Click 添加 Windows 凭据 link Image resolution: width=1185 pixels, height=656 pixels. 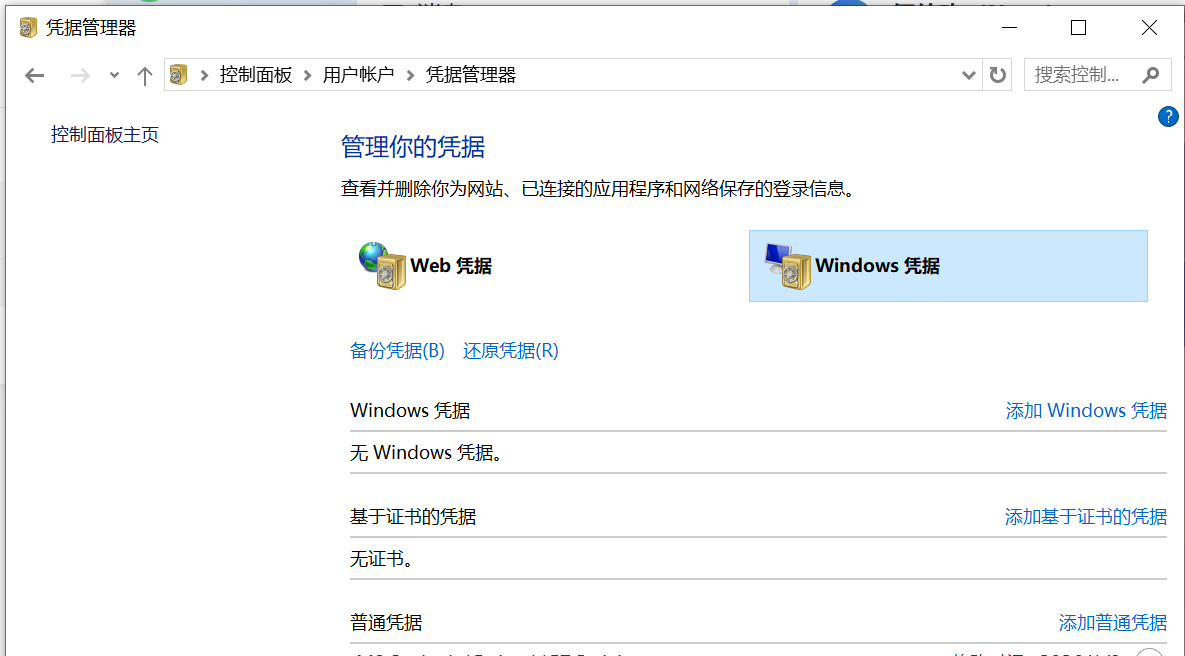1086,410
